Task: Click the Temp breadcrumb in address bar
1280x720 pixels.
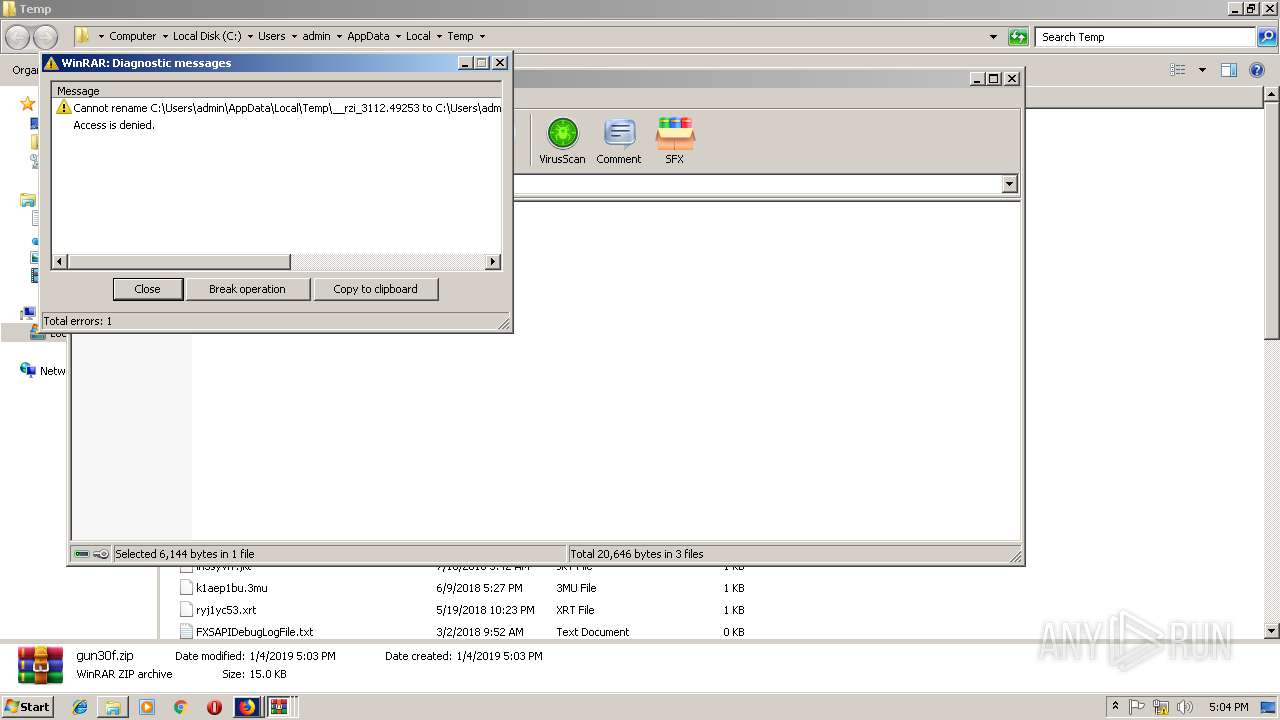Action: pyautogui.click(x=460, y=36)
